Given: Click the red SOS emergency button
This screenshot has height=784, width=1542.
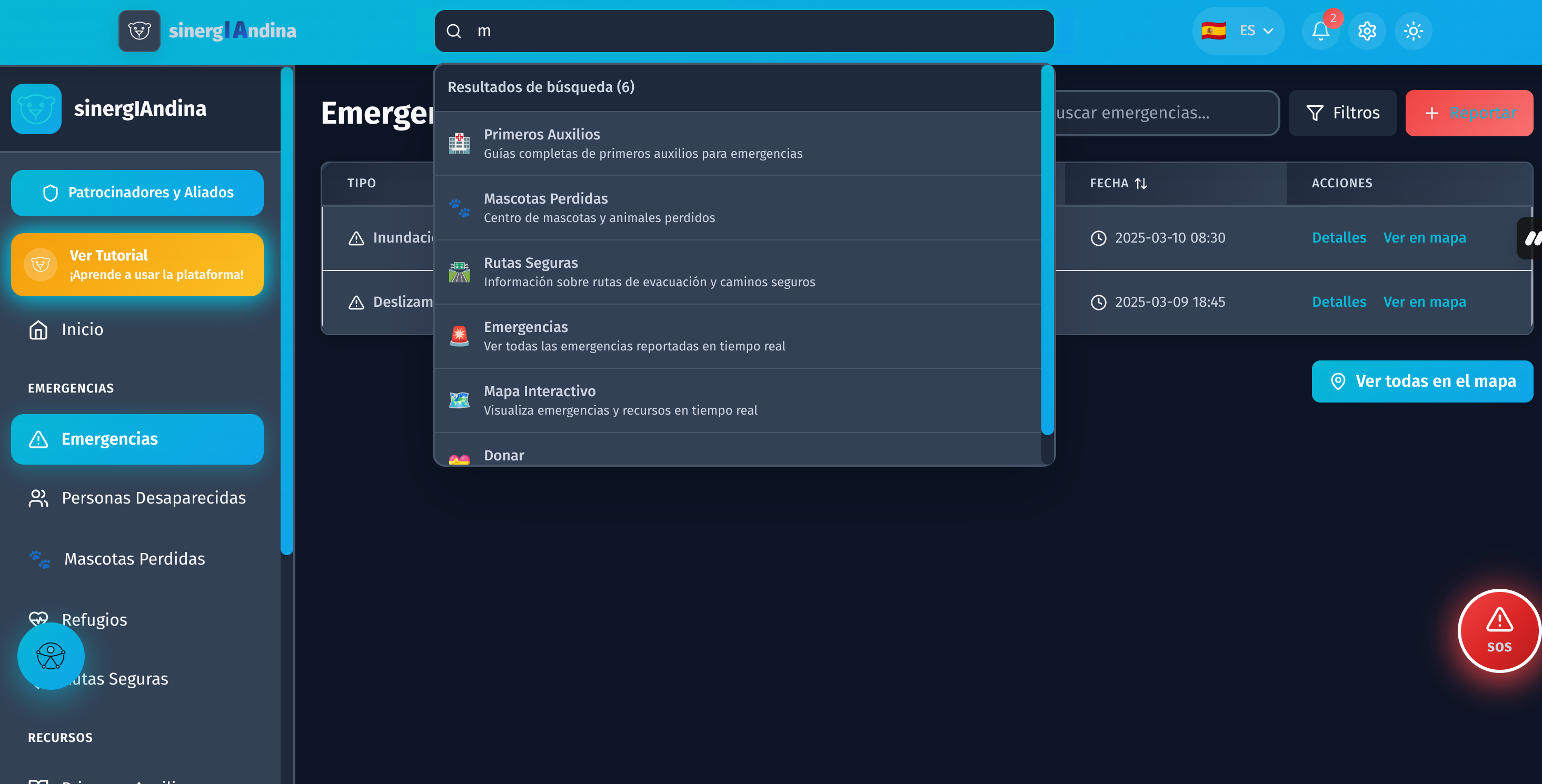Looking at the screenshot, I should (1498, 631).
